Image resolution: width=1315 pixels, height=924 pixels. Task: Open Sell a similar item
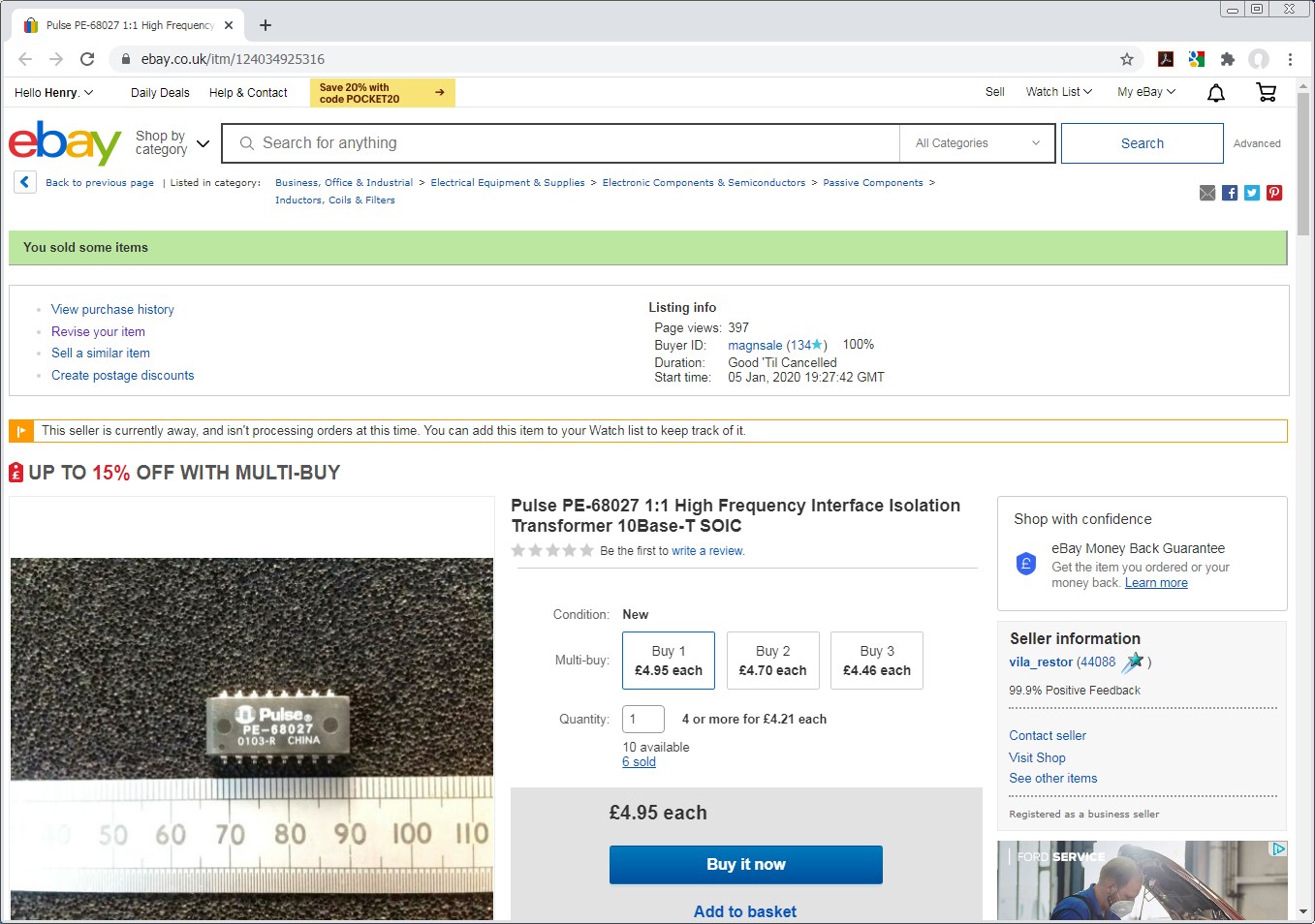coord(101,354)
